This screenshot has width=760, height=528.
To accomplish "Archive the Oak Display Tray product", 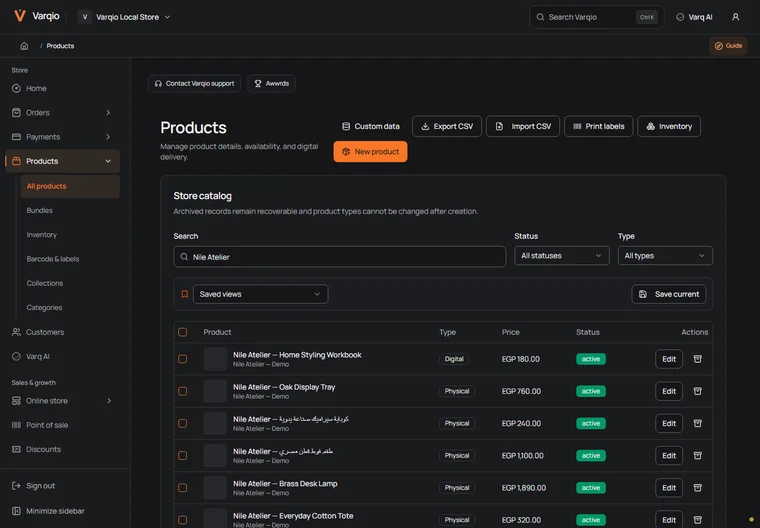I will [x=697, y=391].
